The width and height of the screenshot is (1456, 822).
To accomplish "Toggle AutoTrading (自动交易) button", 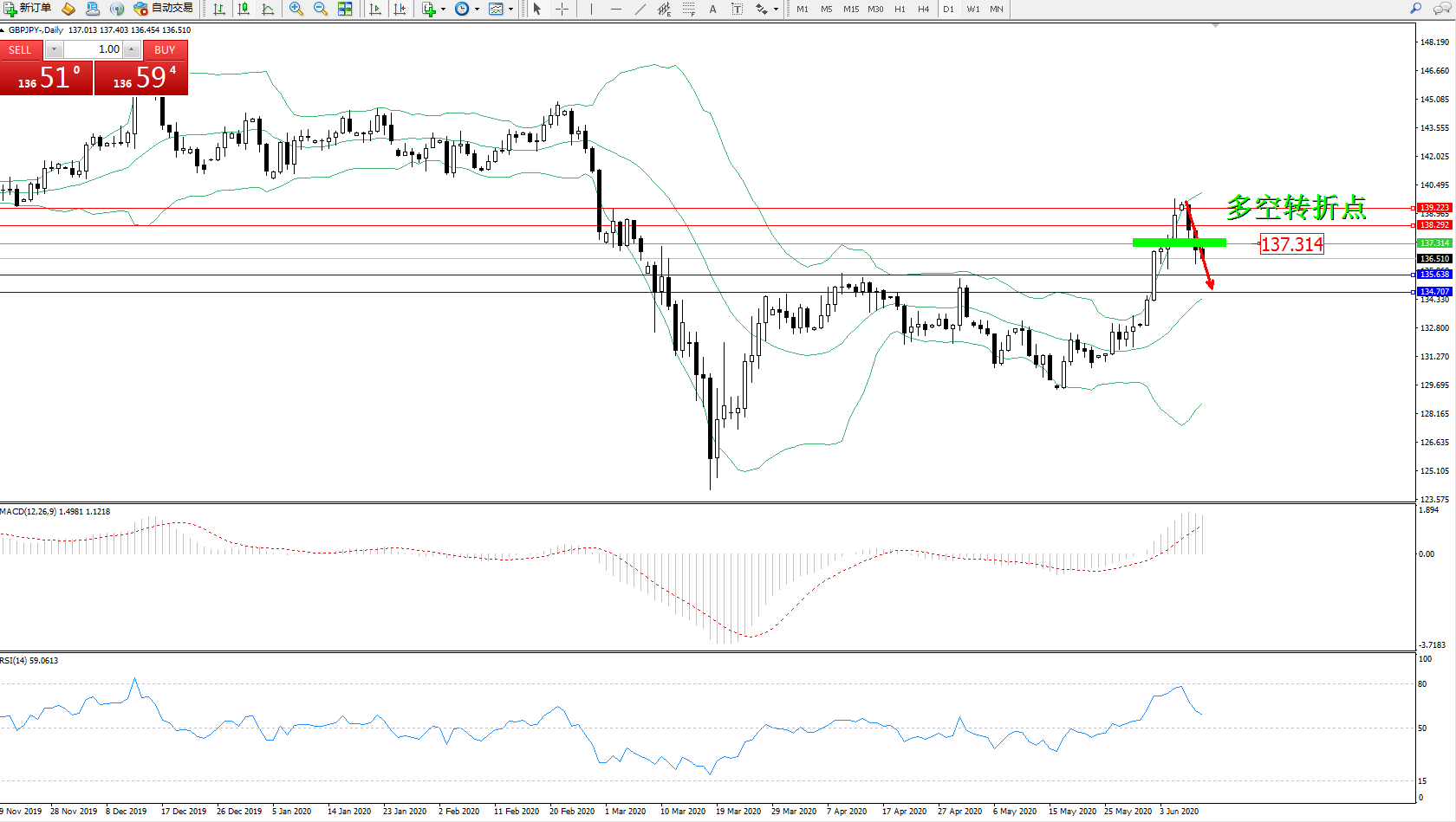I will pyautogui.click(x=163, y=9).
